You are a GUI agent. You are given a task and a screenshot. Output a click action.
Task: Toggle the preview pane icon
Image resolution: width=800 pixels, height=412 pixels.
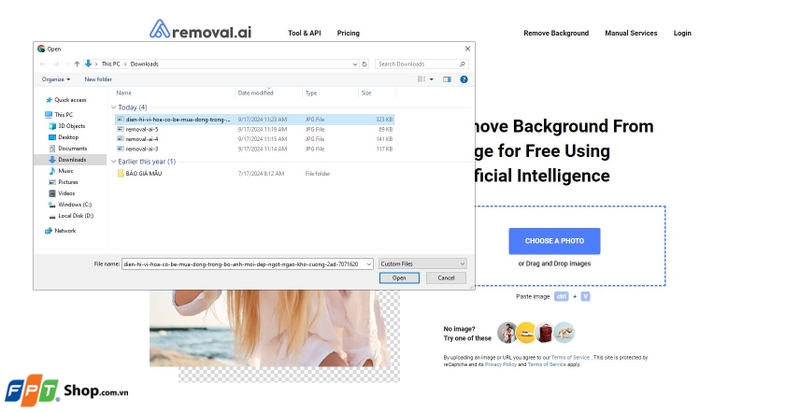click(x=447, y=80)
